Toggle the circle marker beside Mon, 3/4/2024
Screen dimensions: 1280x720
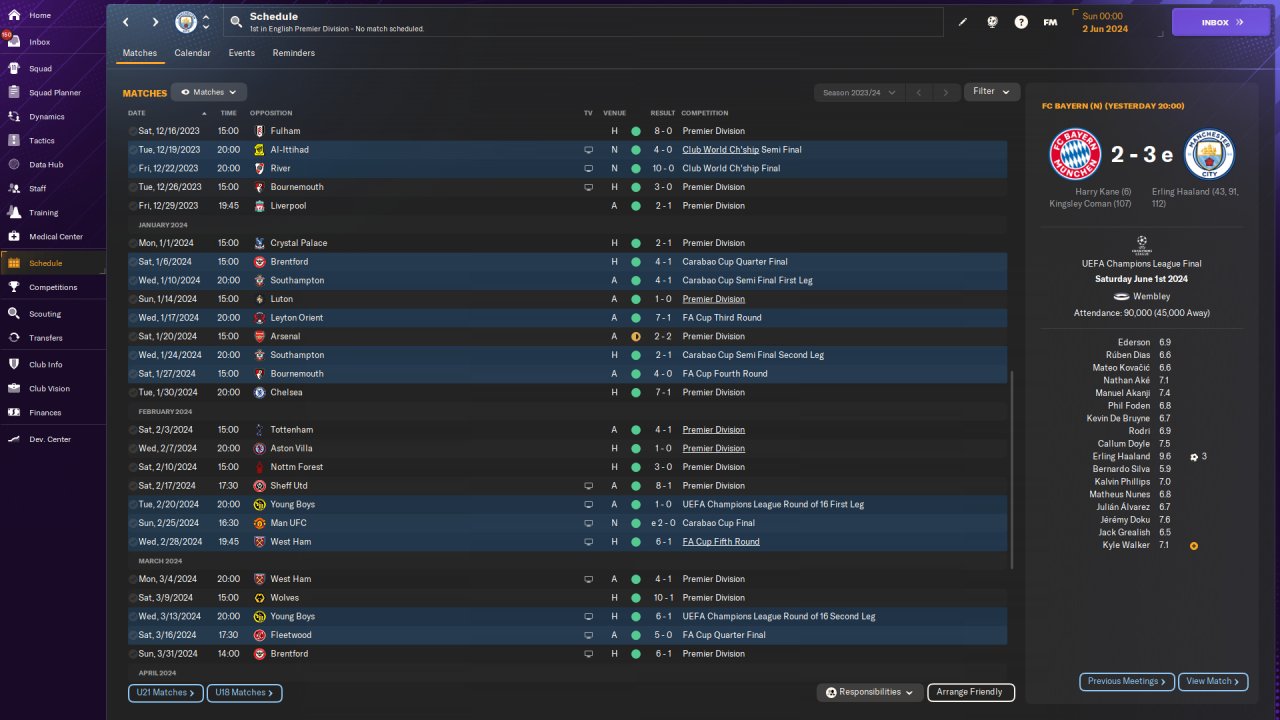click(133, 579)
